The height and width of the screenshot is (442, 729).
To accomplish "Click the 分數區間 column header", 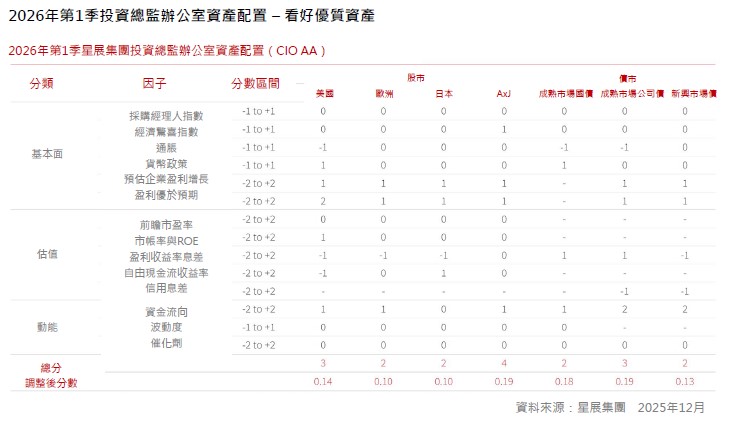I will pyautogui.click(x=255, y=83).
